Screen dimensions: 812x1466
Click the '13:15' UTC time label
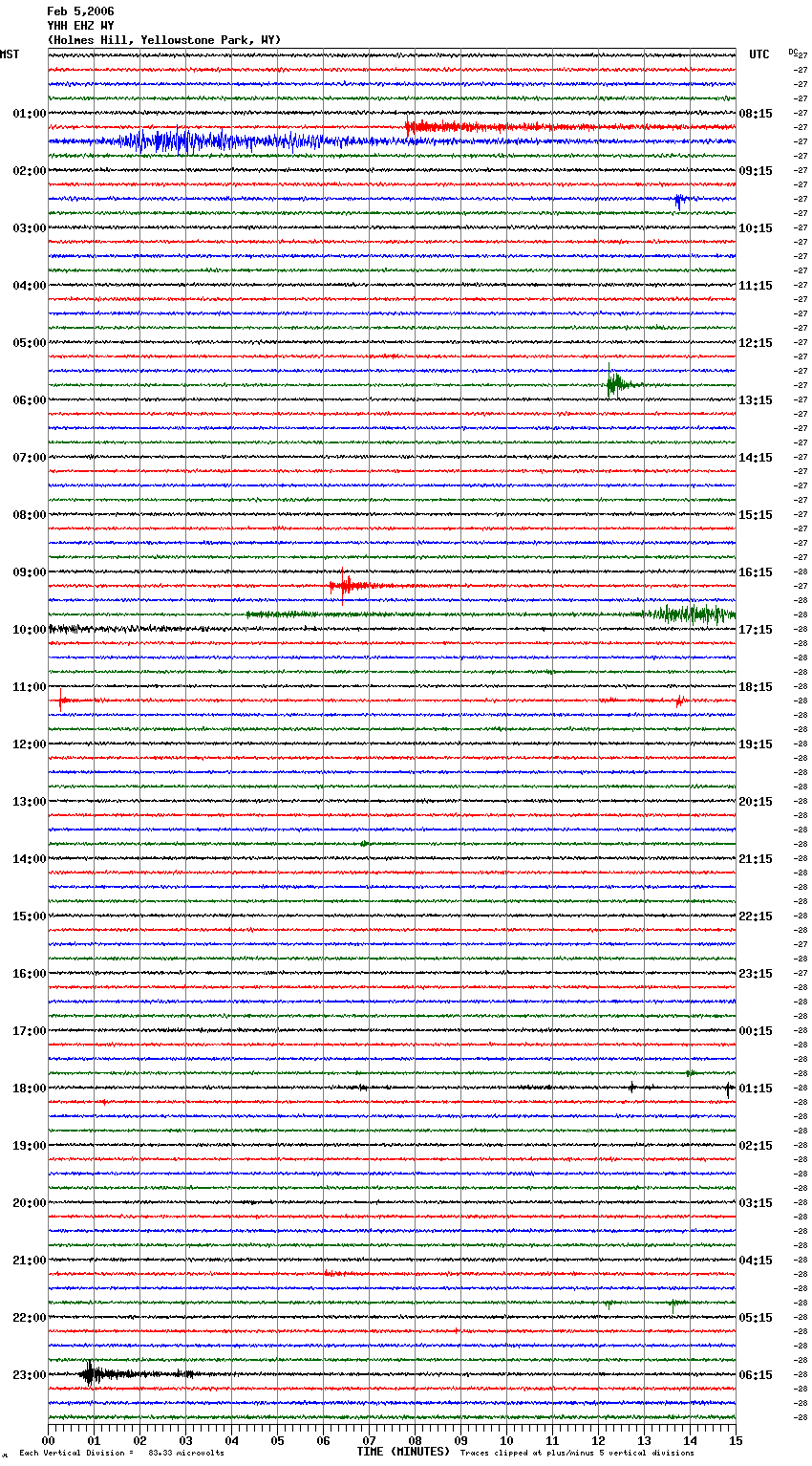tap(756, 400)
